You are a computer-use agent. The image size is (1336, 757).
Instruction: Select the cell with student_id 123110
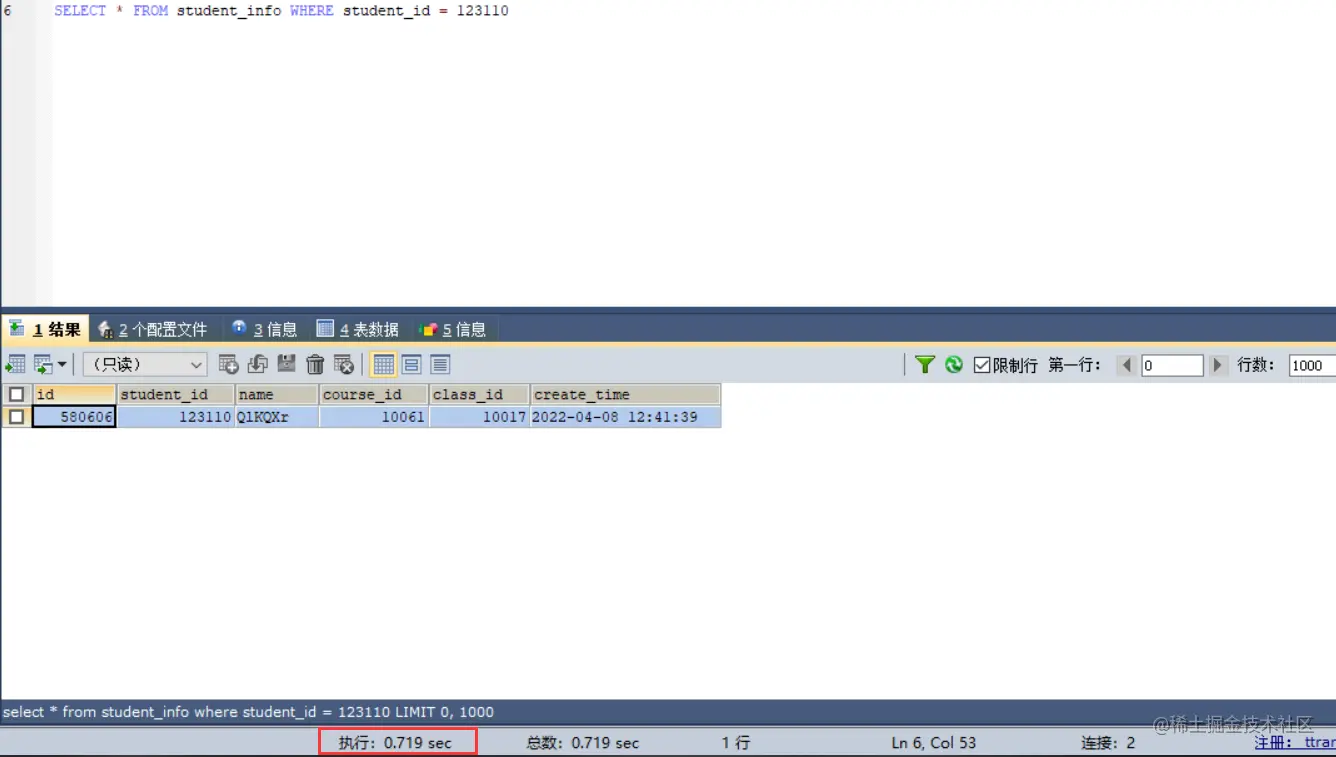click(x=176, y=417)
